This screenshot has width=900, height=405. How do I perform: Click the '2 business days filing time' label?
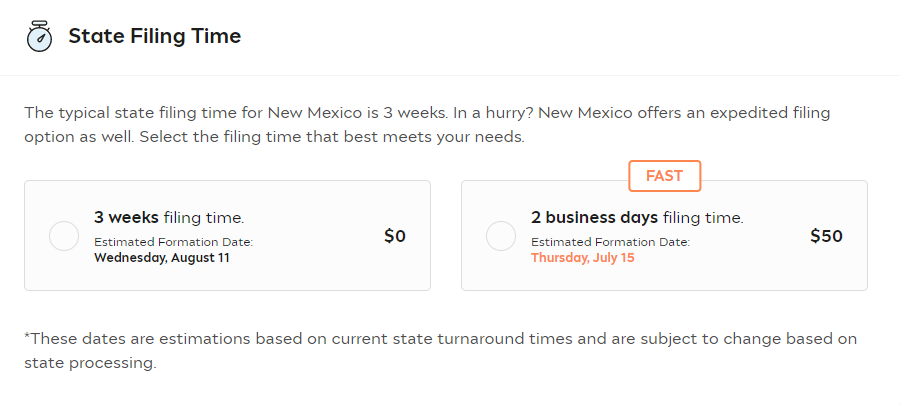click(x=637, y=217)
